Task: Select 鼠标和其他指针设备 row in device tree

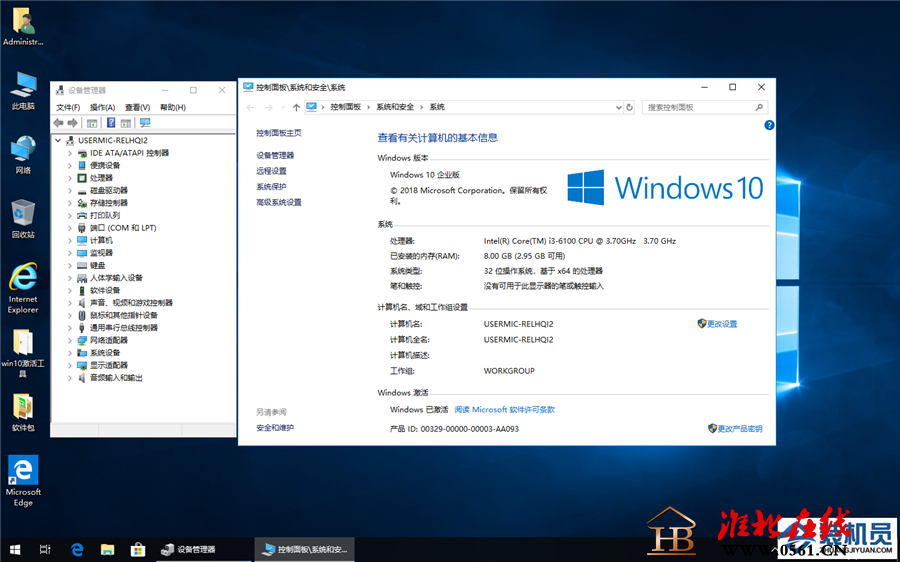Action: [x=118, y=315]
